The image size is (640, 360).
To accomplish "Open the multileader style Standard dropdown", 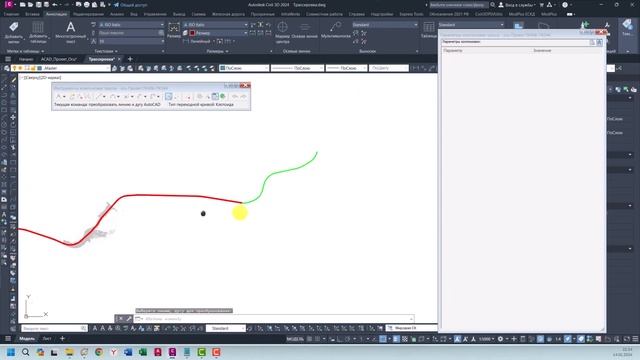I will pyautogui.click(x=385, y=25).
